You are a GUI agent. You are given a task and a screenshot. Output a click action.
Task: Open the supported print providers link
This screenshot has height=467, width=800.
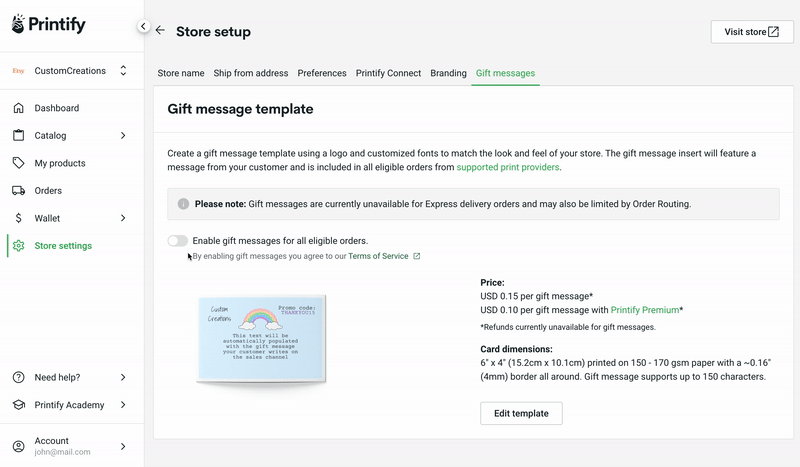508,167
